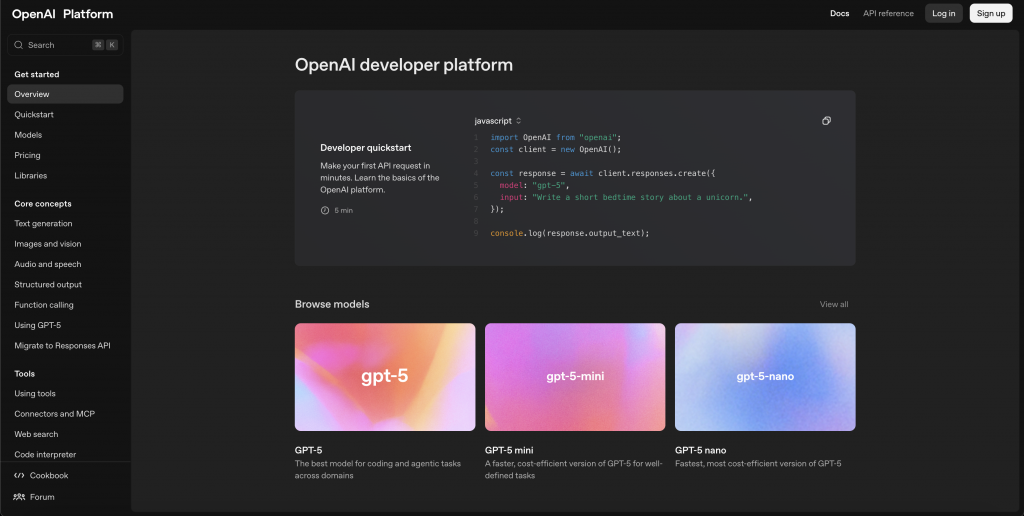Click the OpenAI Platform logo
1024x516 pixels.
point(63,14)
